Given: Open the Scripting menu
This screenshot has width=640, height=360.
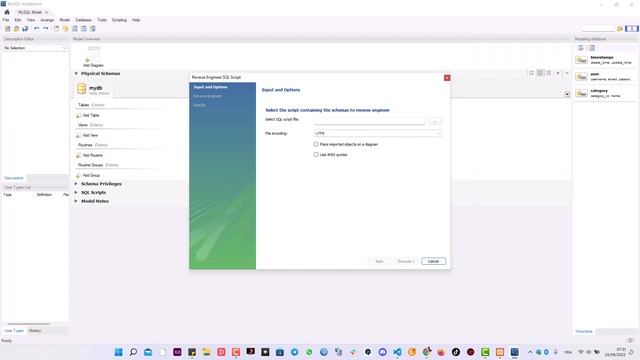Looking at the screenshot, I should [x=119, y=20].
